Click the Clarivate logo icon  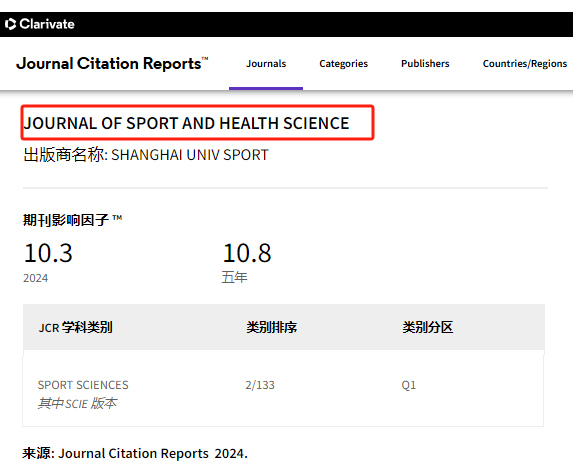11,24
